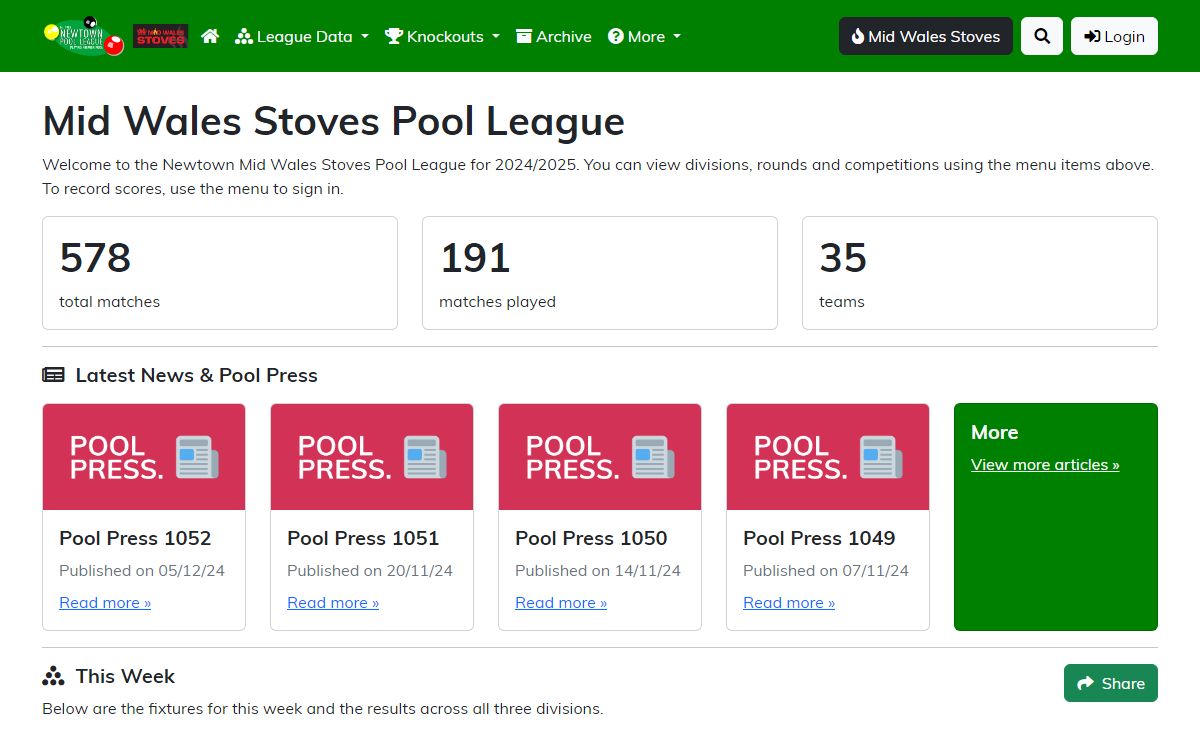This screenshot has width=1200, height=740.
Task: Click the Pool Press 1052 banner image
Action: pos(144,457)
